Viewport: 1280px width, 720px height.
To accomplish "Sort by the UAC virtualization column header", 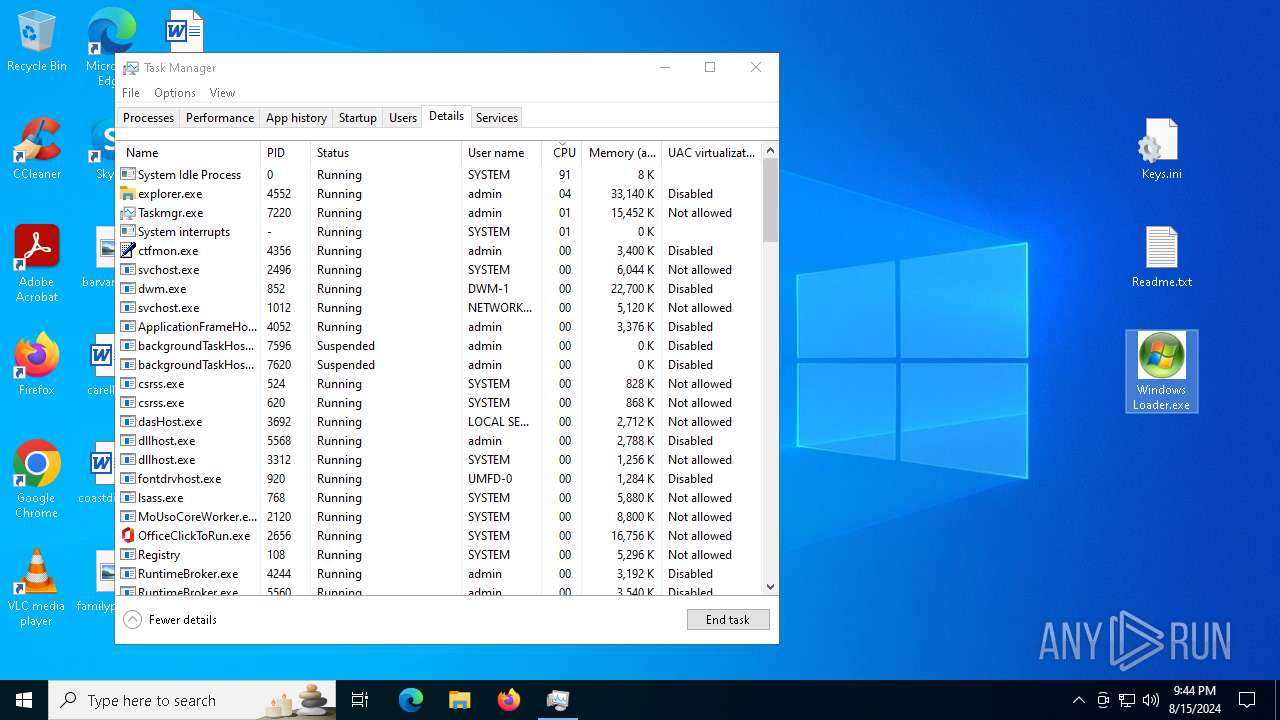I will coord(712,153).
